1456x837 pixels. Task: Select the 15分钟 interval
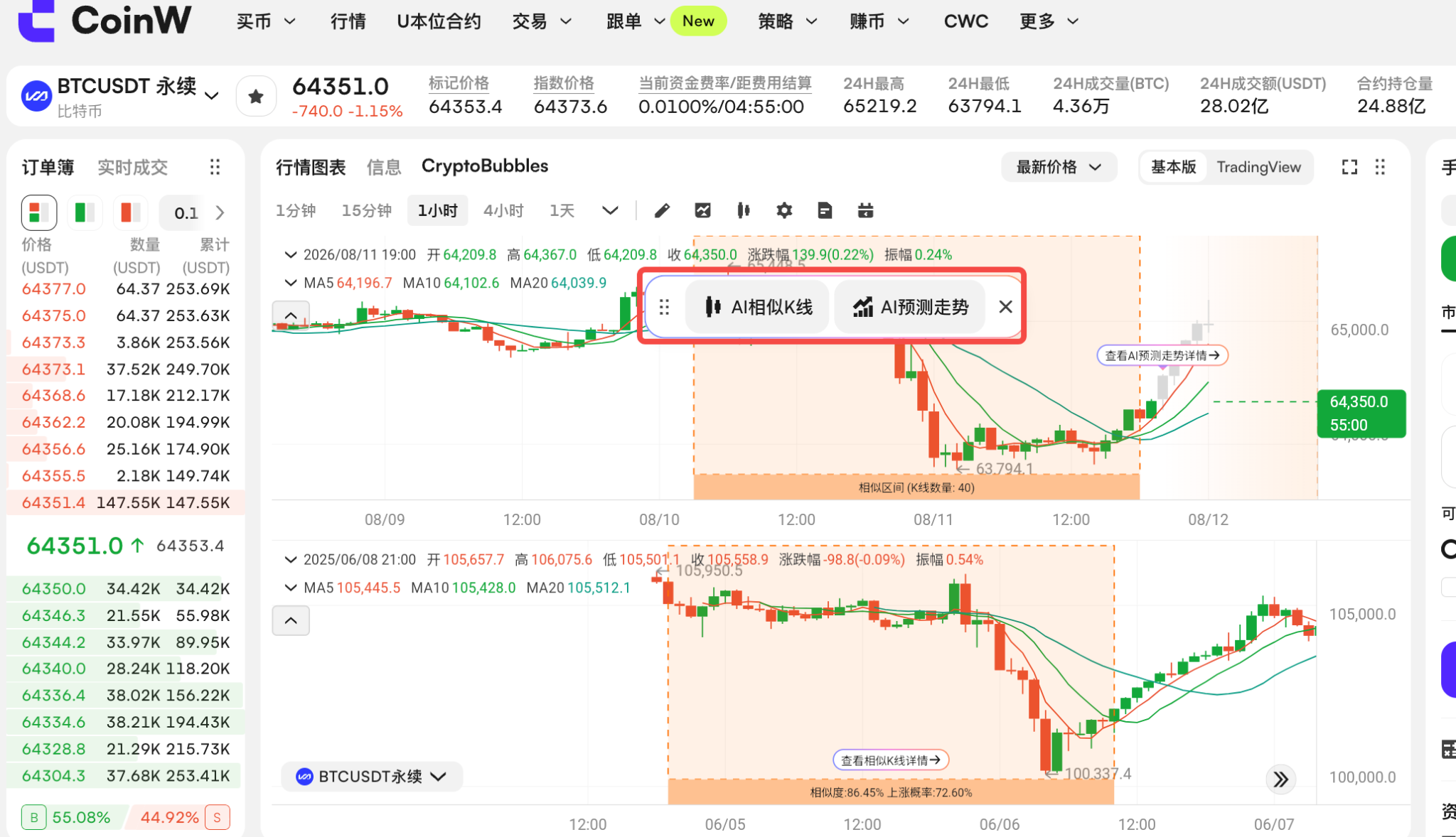point(366,210)
